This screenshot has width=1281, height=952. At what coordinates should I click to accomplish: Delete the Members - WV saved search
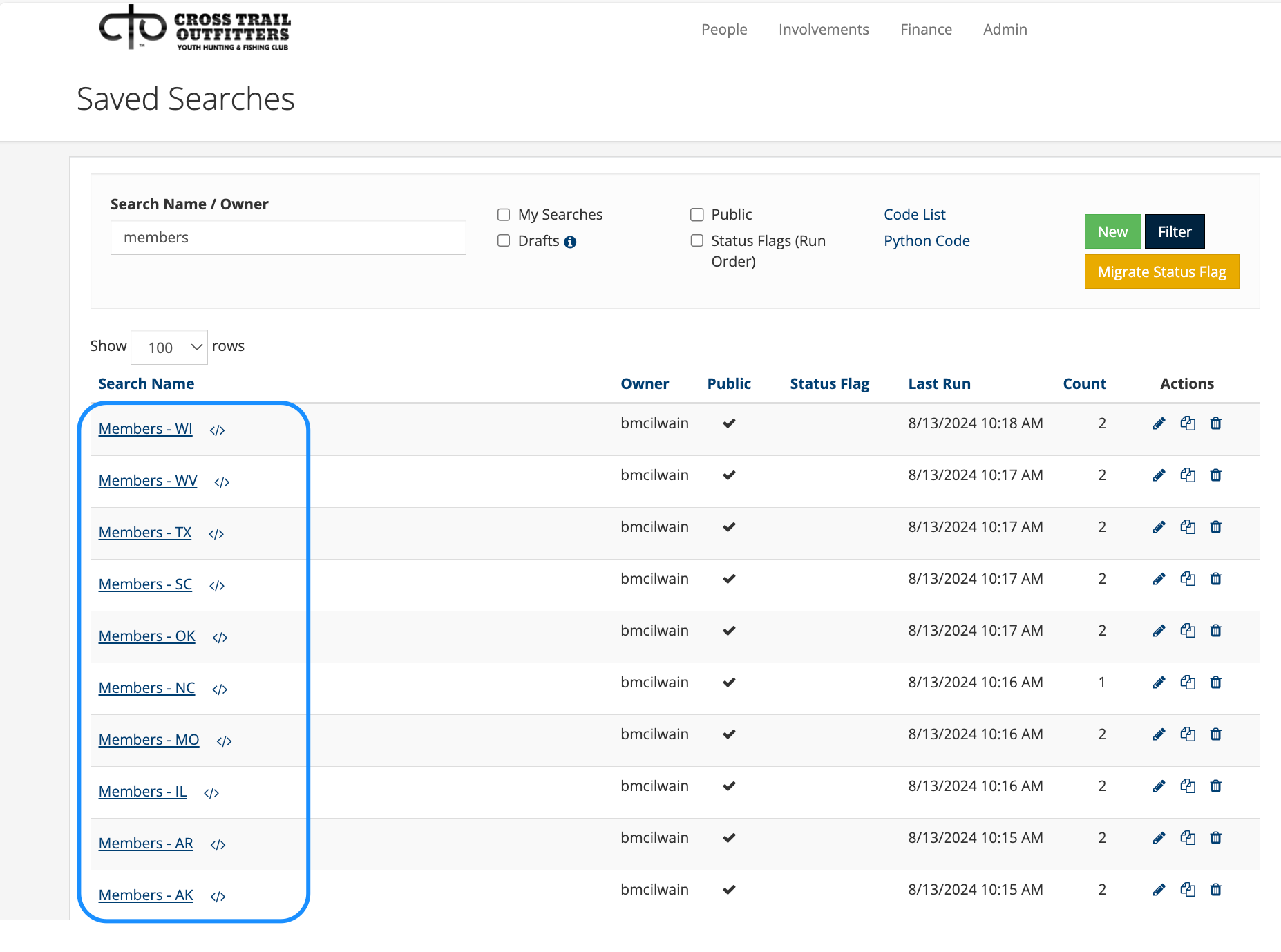click(1216, 475)
